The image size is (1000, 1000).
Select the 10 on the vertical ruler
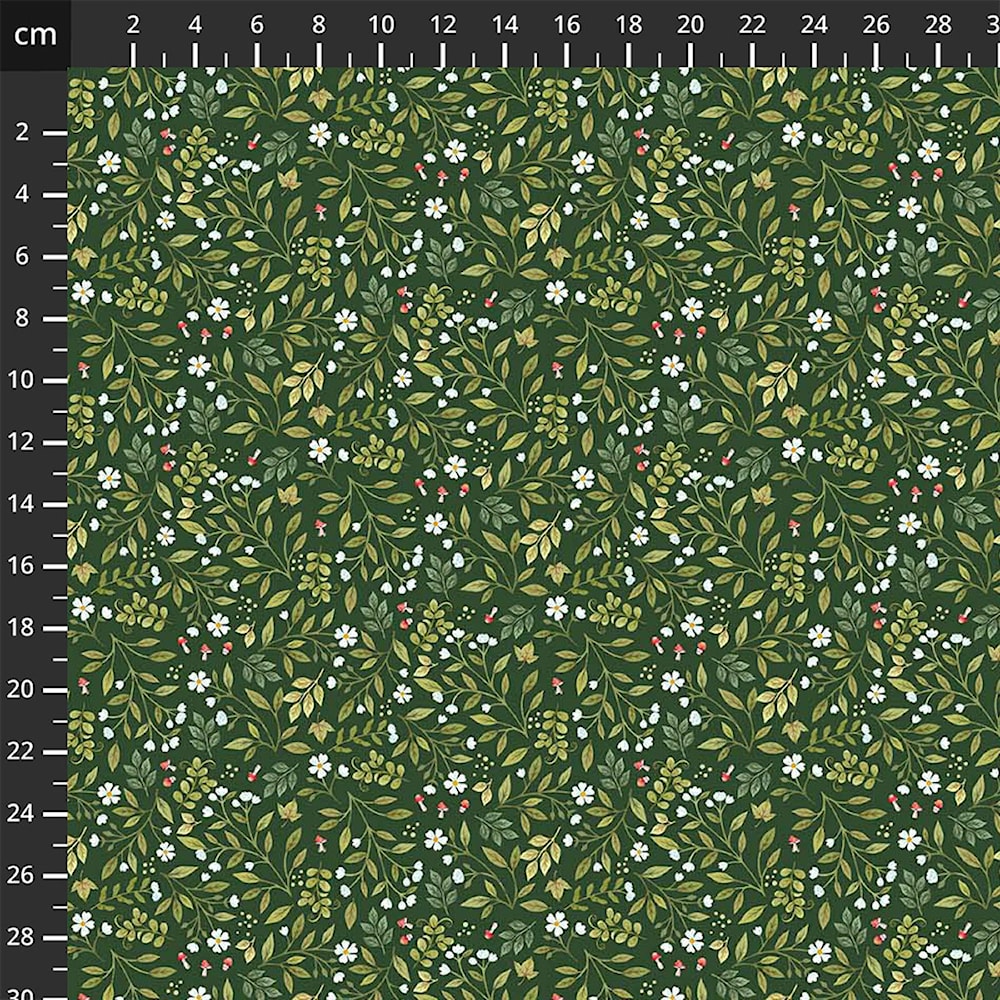(20, 380)
